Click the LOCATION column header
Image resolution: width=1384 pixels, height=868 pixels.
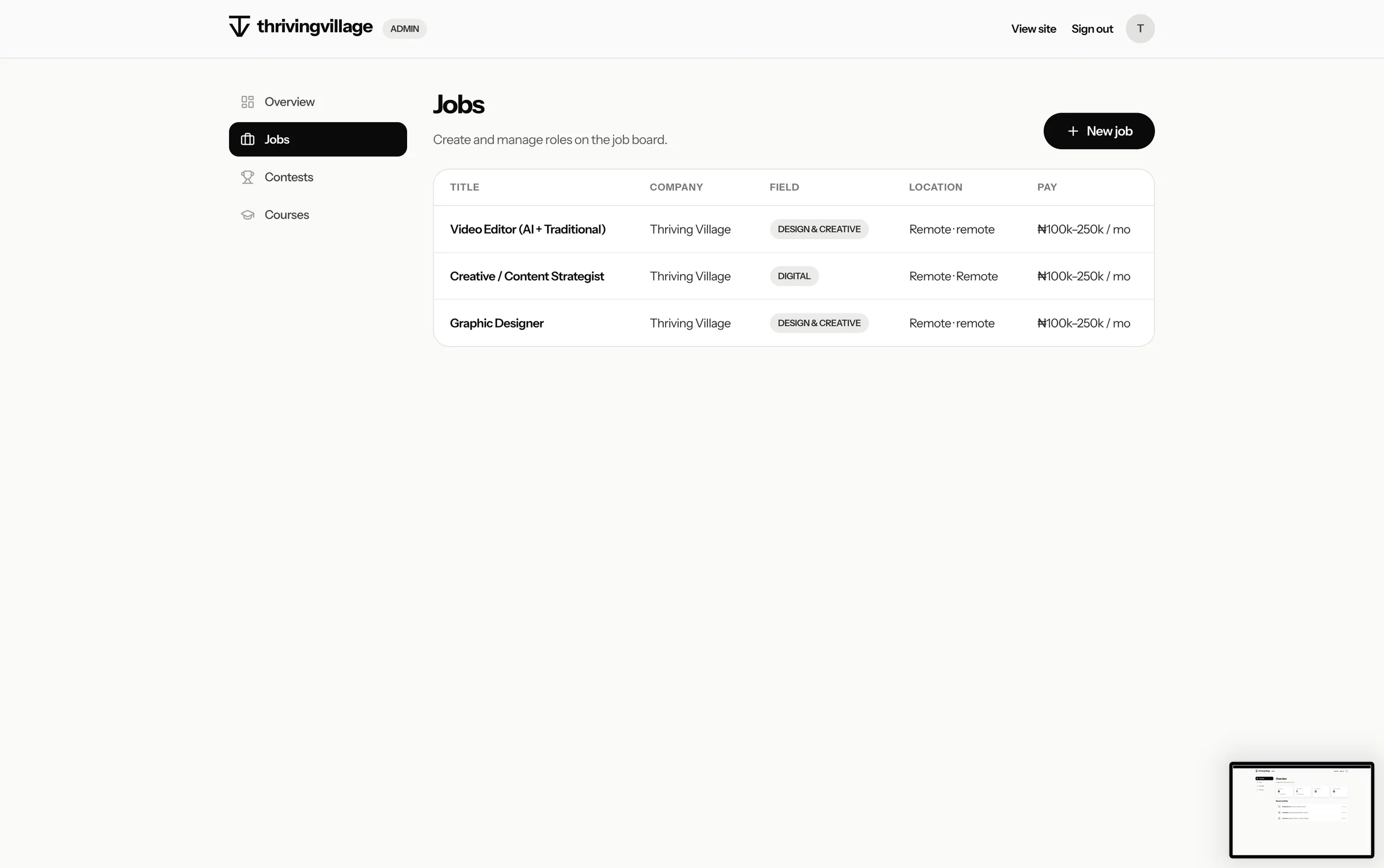[935, 187]
